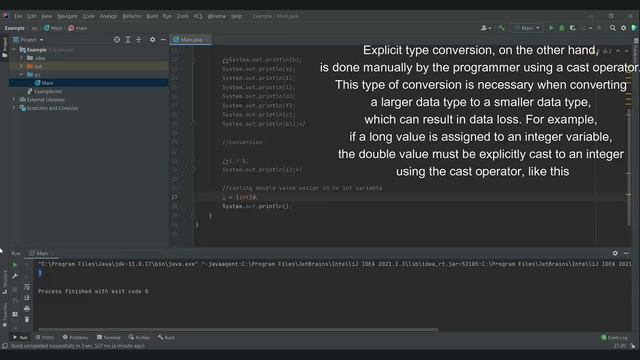Viewport: 640px width, 360px height.
Task: Collapse the src folder
Action: [x=22, y=75]
